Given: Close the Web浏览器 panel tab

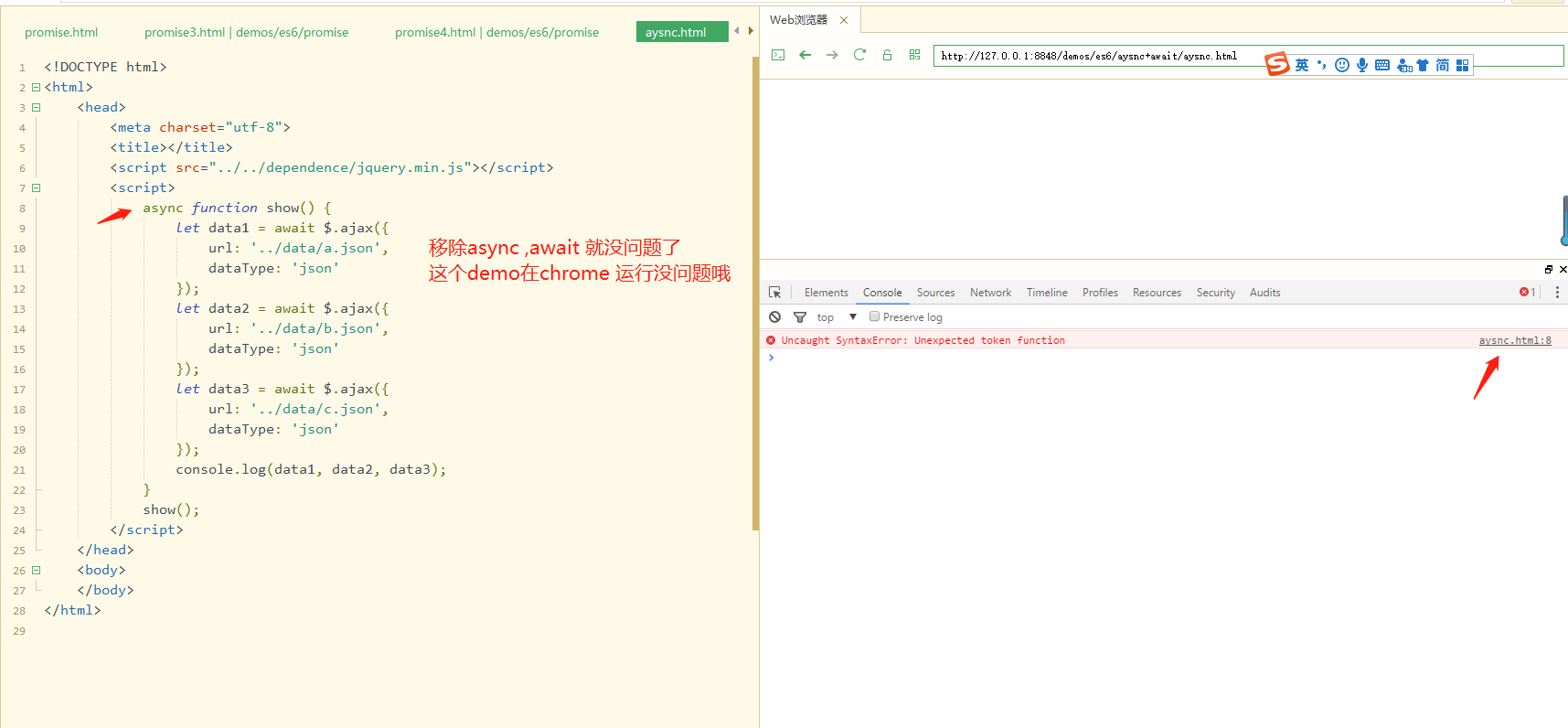Looking at the screenshot, I should (844, 20).
